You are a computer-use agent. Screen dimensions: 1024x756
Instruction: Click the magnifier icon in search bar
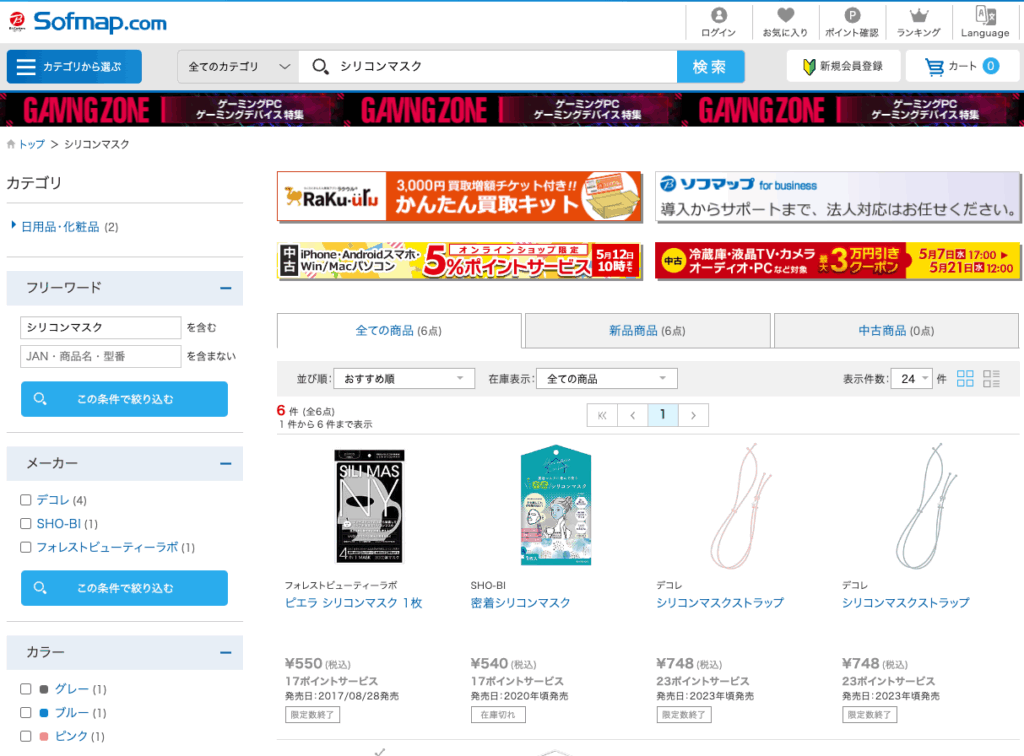[320, 66]
